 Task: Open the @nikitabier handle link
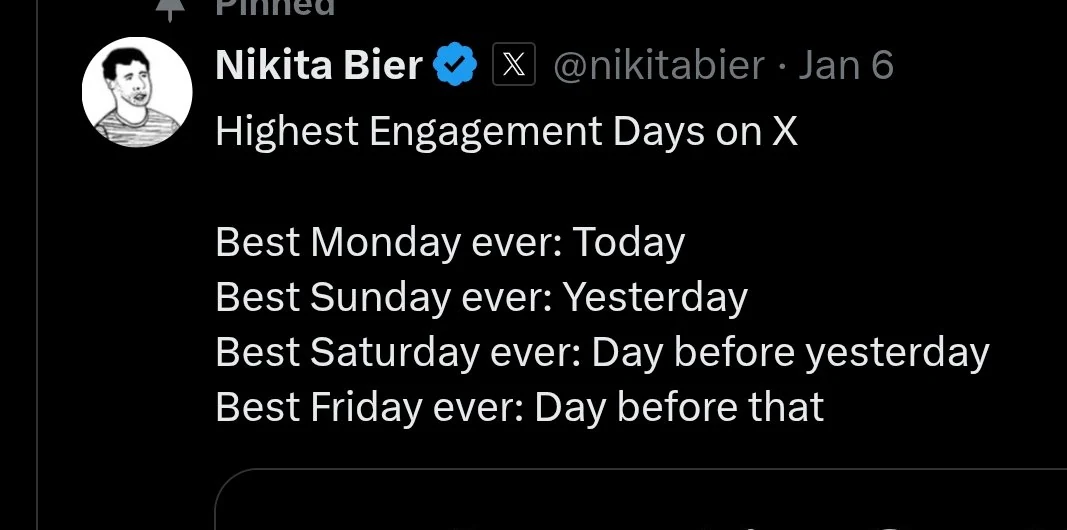[659, 66]
